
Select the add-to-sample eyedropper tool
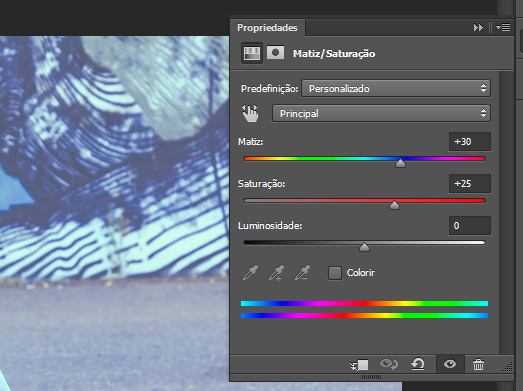[x=277, y=273]
